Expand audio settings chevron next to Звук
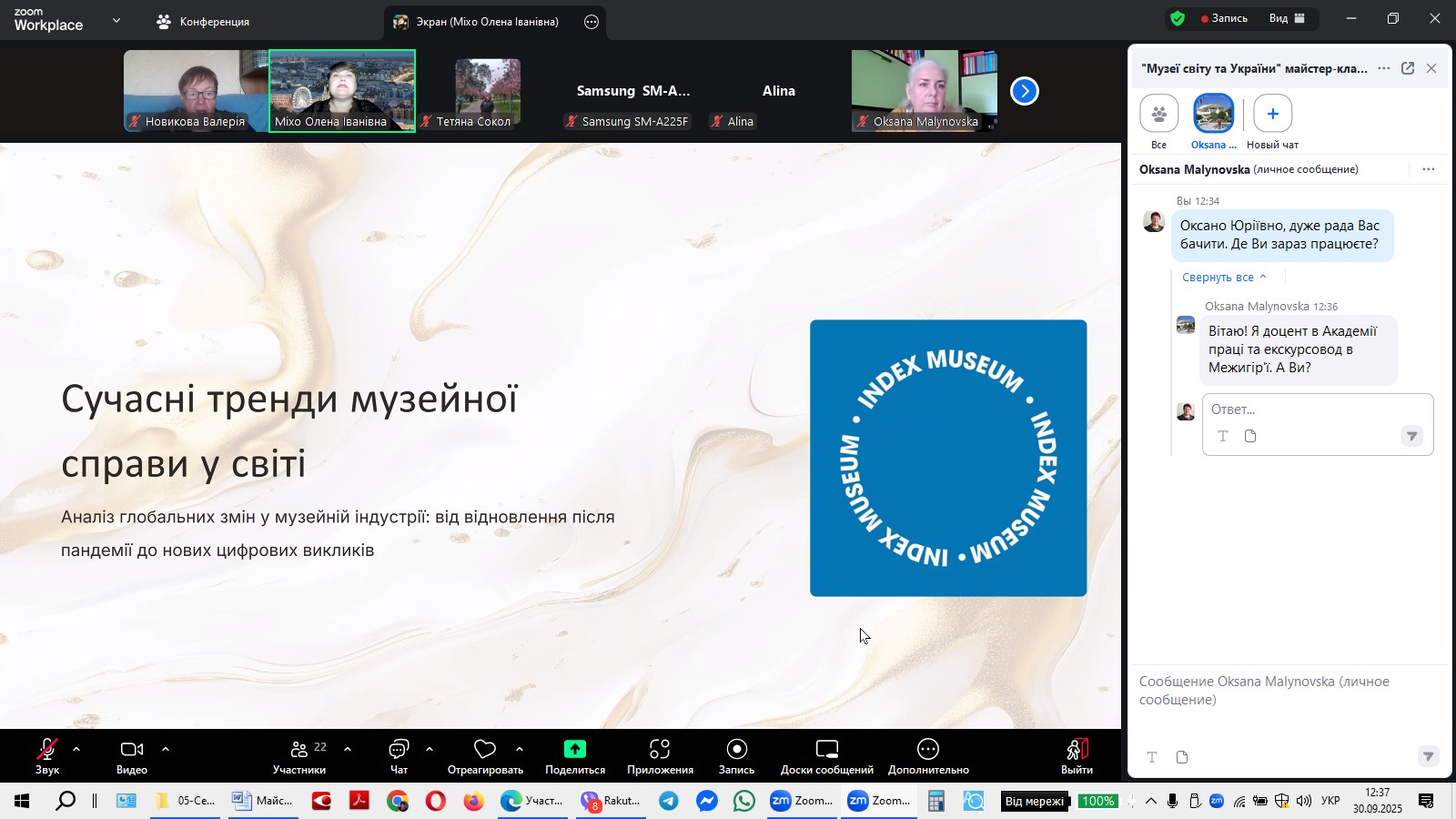This screenshot has height=819, width=1456. click(76, 749)
